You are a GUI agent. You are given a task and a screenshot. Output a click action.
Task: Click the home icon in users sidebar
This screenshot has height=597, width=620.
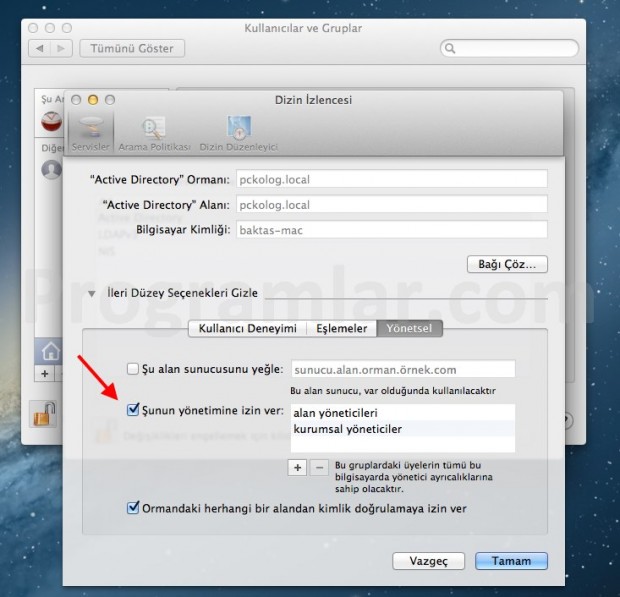coord(51,351)
